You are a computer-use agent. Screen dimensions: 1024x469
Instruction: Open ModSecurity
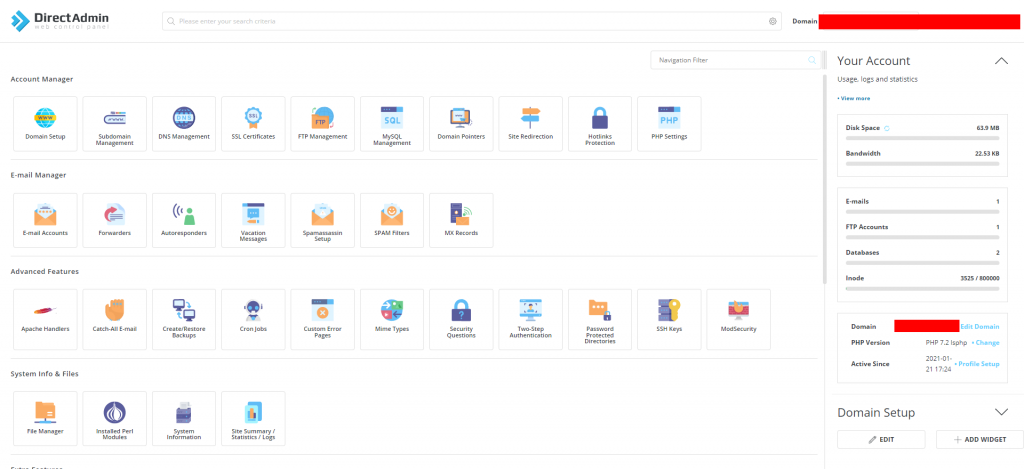pyautogui.click(x=739, y=319)
